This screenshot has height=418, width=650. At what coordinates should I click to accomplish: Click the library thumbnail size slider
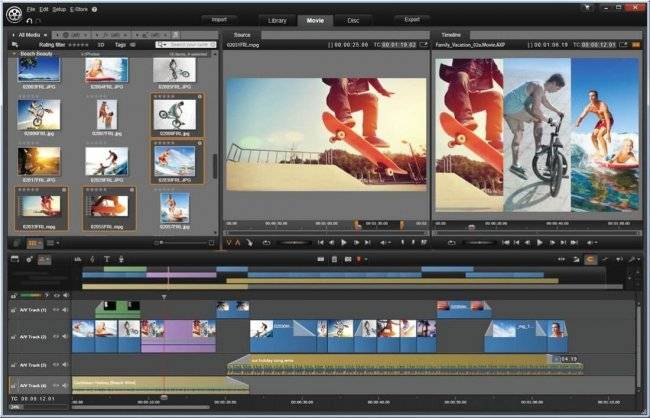(184, 243)
